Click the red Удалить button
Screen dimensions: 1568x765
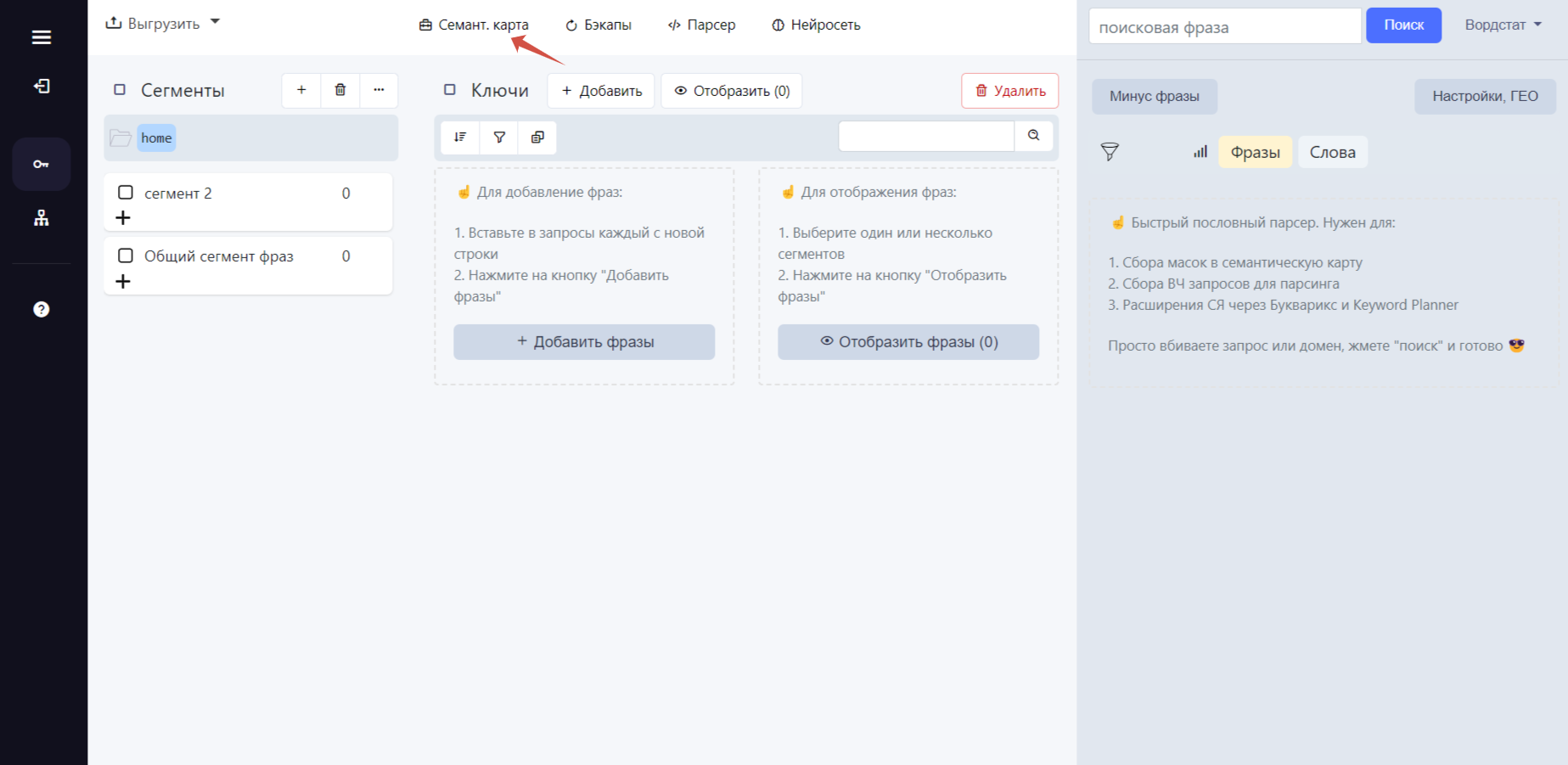point(1009,91)
